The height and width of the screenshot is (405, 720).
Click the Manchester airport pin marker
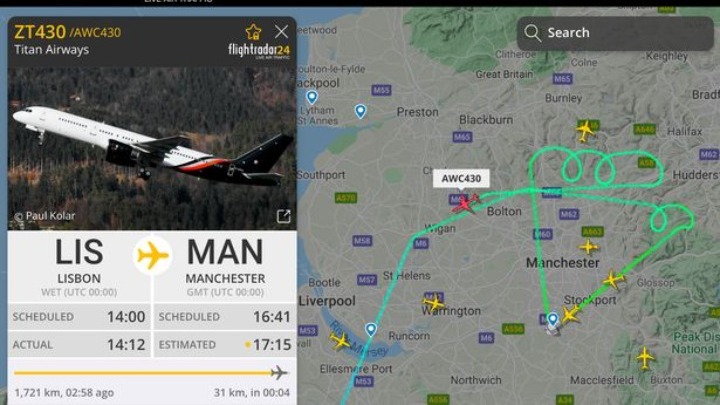552,319
